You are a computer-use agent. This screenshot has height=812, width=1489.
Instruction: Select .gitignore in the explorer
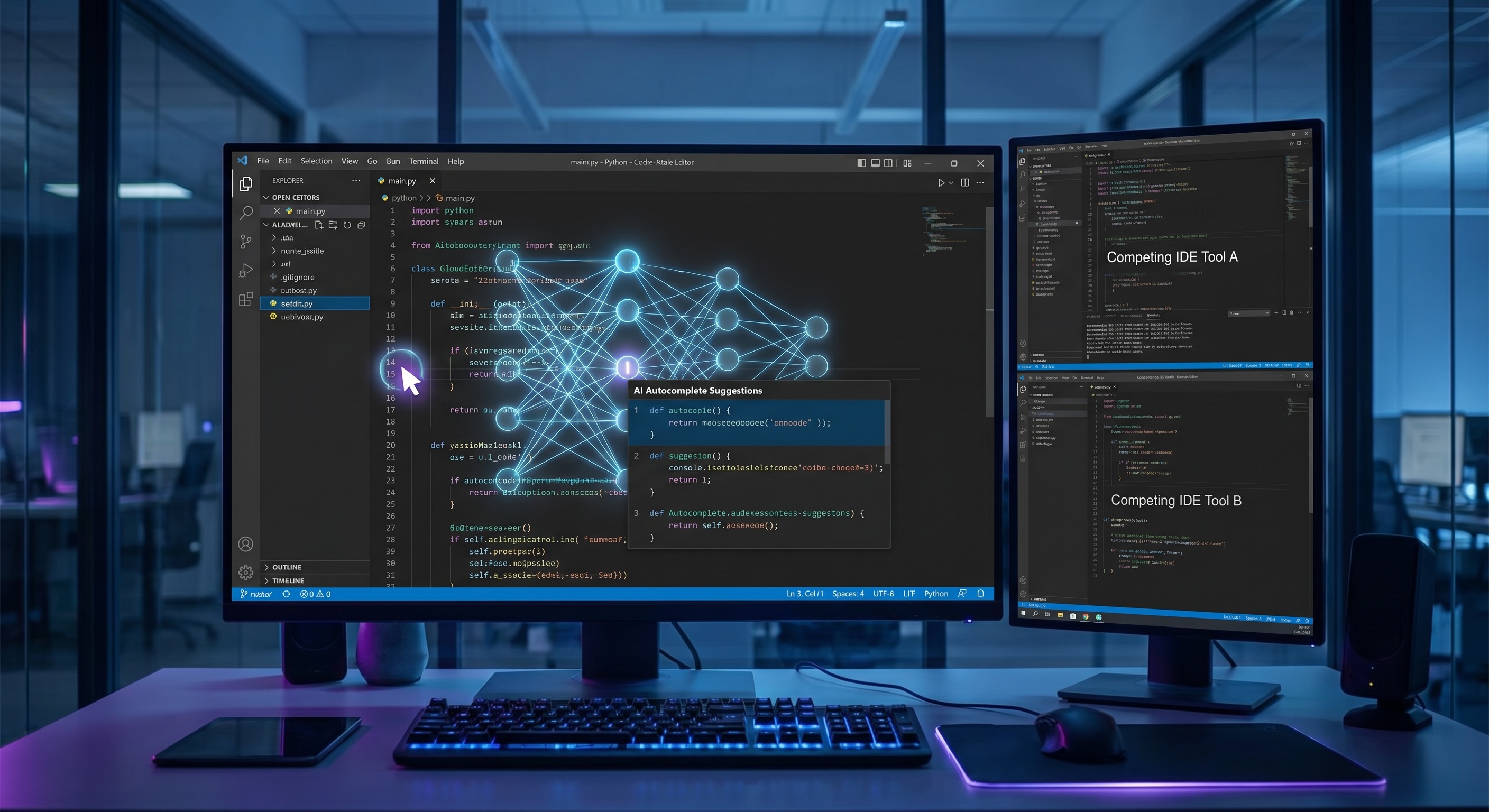click(315, 278)
